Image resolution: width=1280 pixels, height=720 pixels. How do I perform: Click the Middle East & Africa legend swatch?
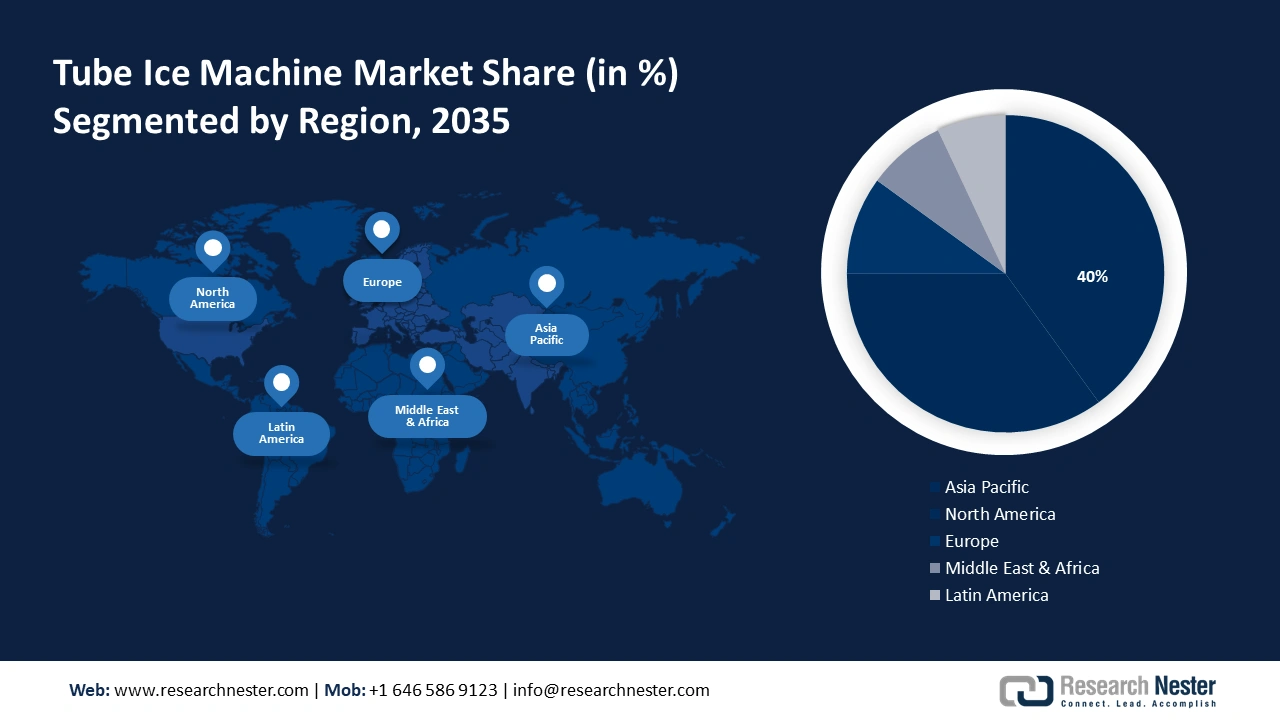(935, 569)
